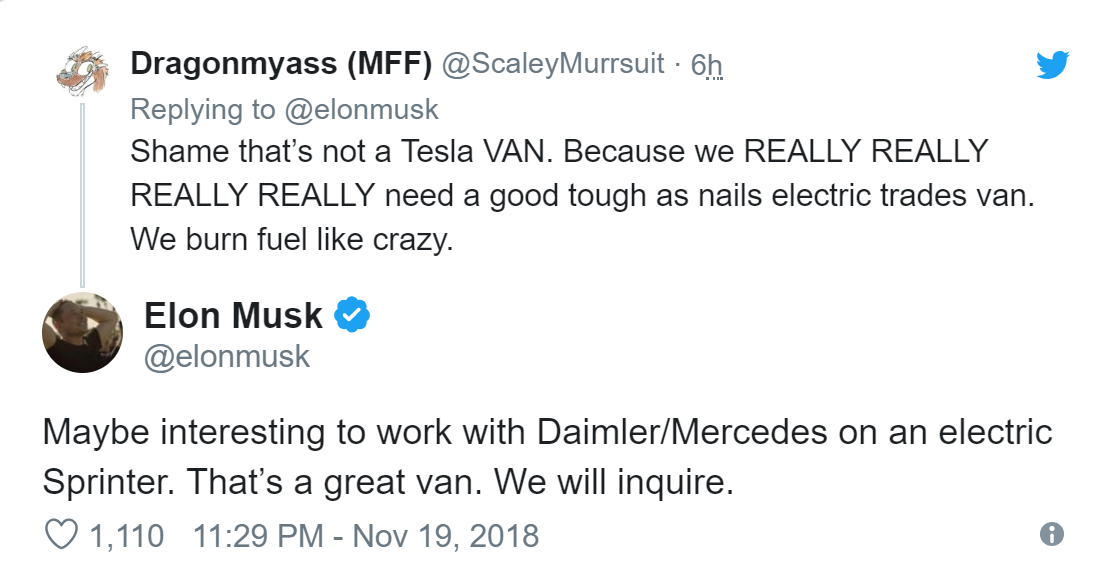Screen dimensions: 1103x580
Task: Open the Dragonmyass (MFF) display name
Action: 281,63
